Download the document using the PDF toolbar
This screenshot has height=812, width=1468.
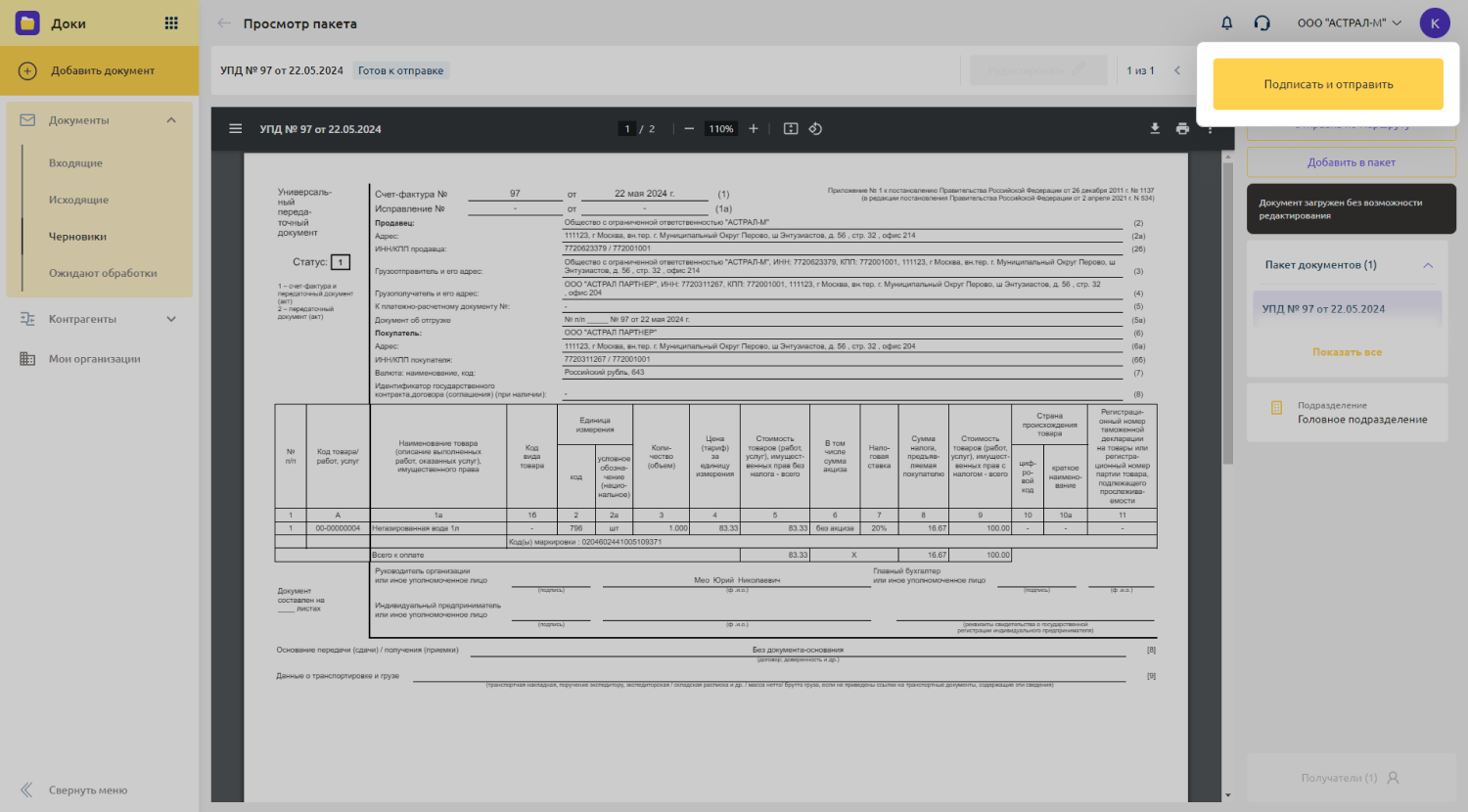pyautogui.click(x=1155, y=129)
